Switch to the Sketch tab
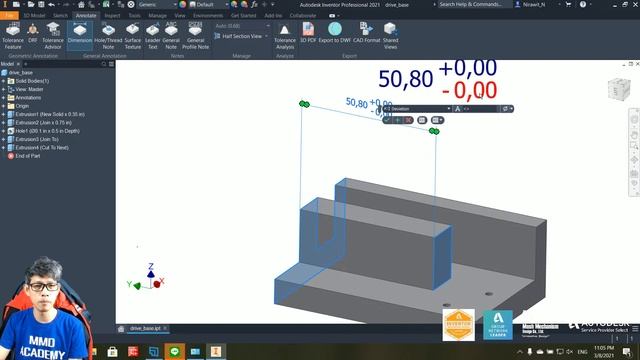The height and width of the screenshot is (360, 640). click(x=60, y=16)
